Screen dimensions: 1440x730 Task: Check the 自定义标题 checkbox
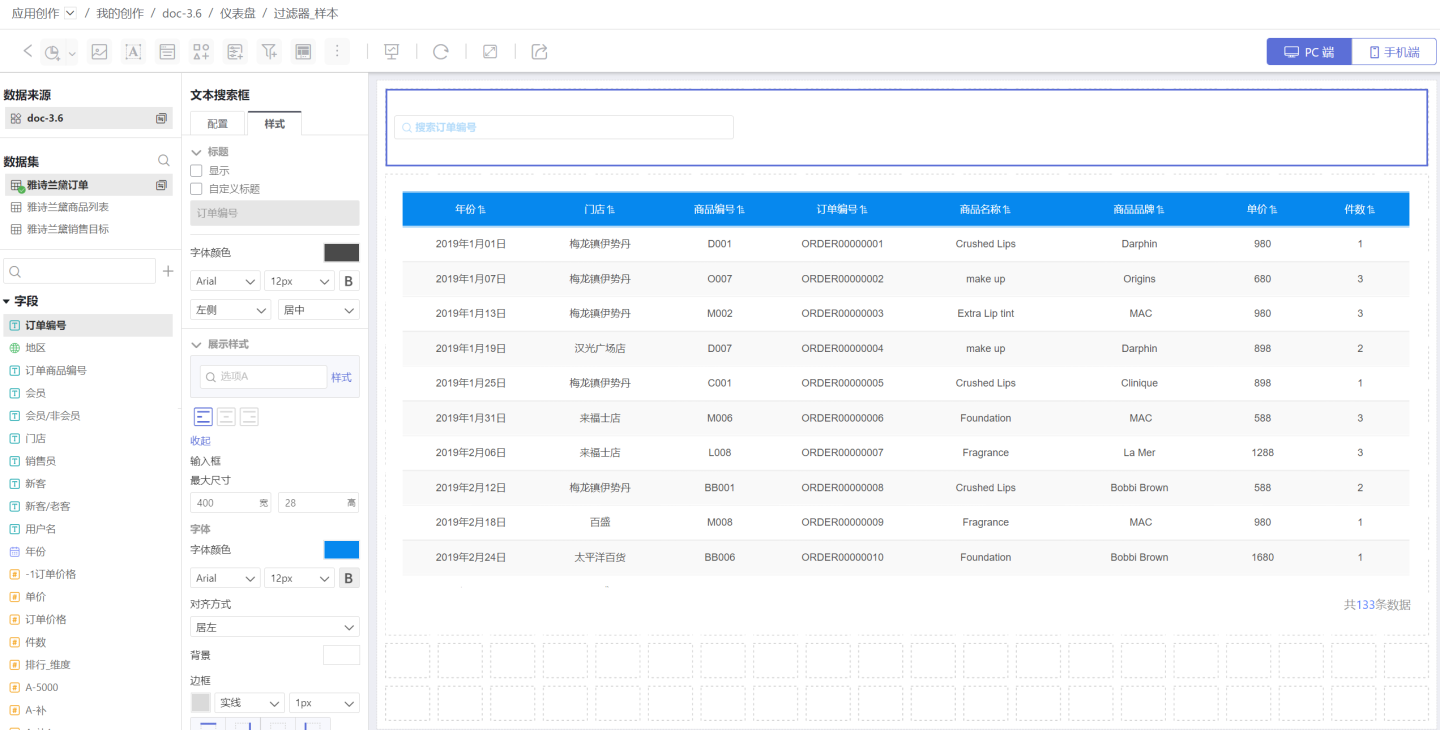tap(197, 189)
